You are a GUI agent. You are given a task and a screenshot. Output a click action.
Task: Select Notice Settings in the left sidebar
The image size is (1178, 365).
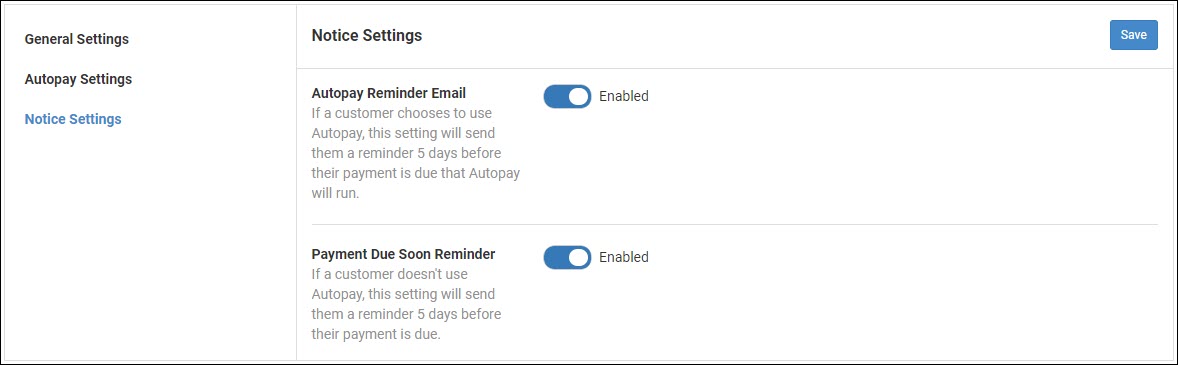point(73,119)
